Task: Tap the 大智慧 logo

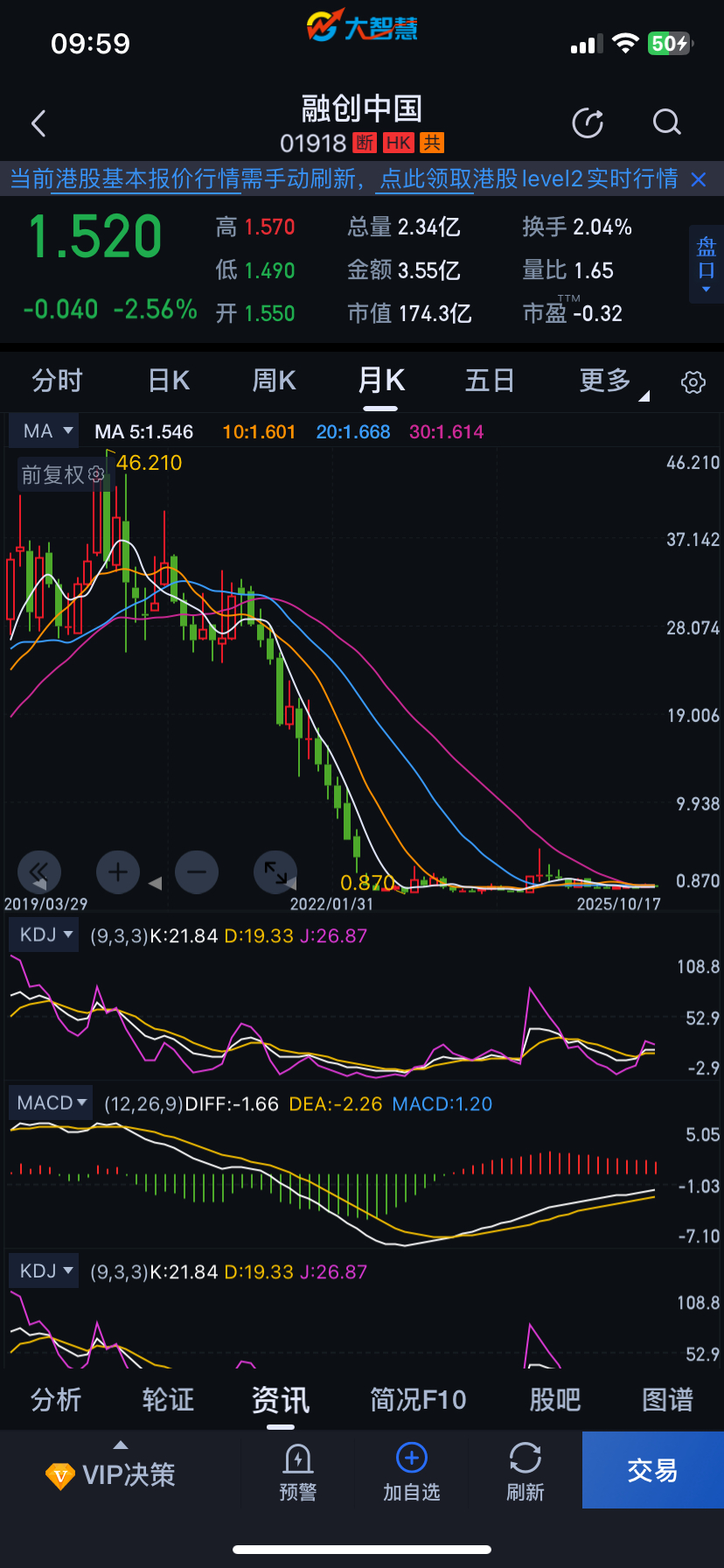Action: [x=362, y=26]
